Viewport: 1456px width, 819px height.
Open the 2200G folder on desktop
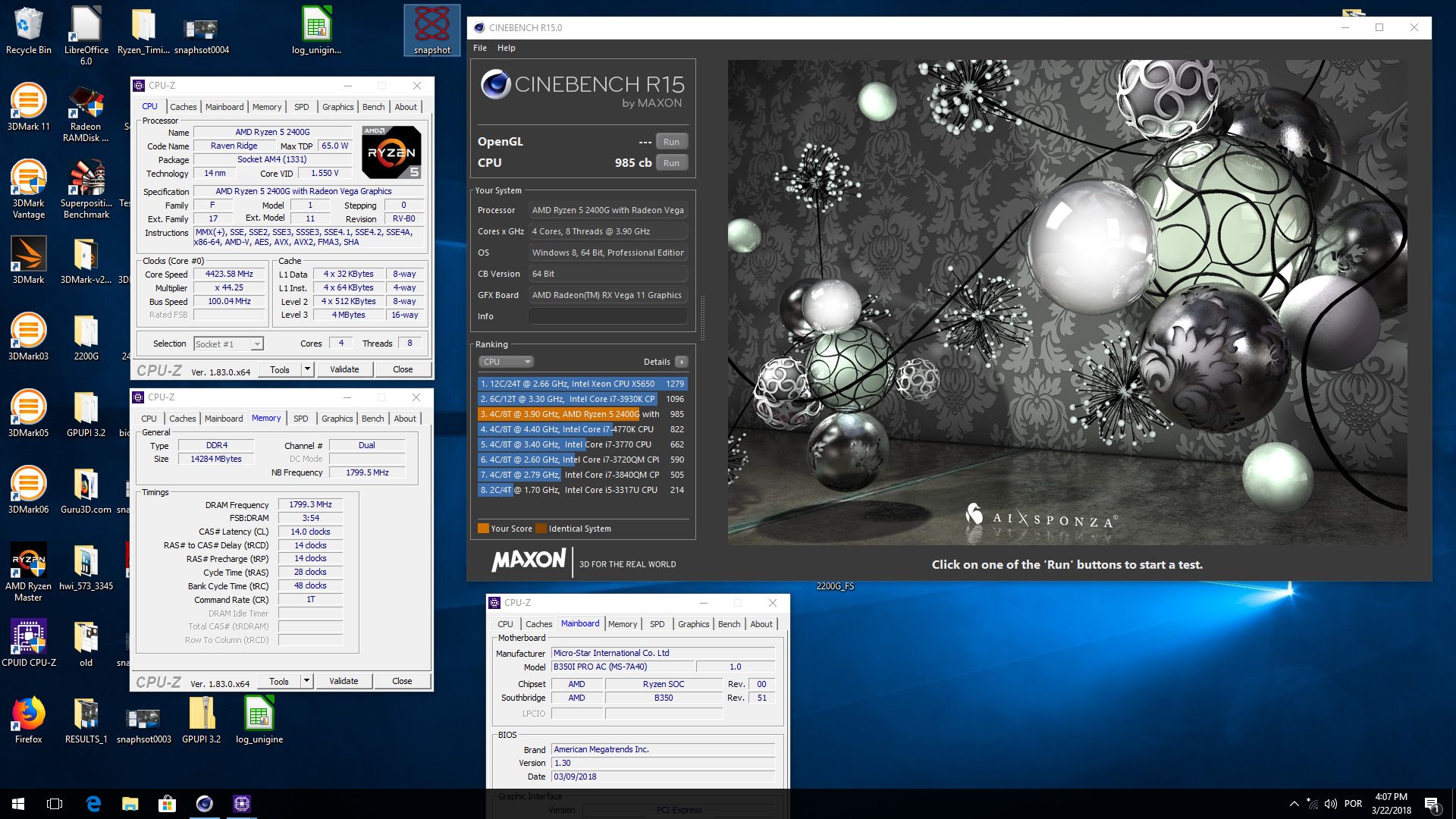[86, 337]
